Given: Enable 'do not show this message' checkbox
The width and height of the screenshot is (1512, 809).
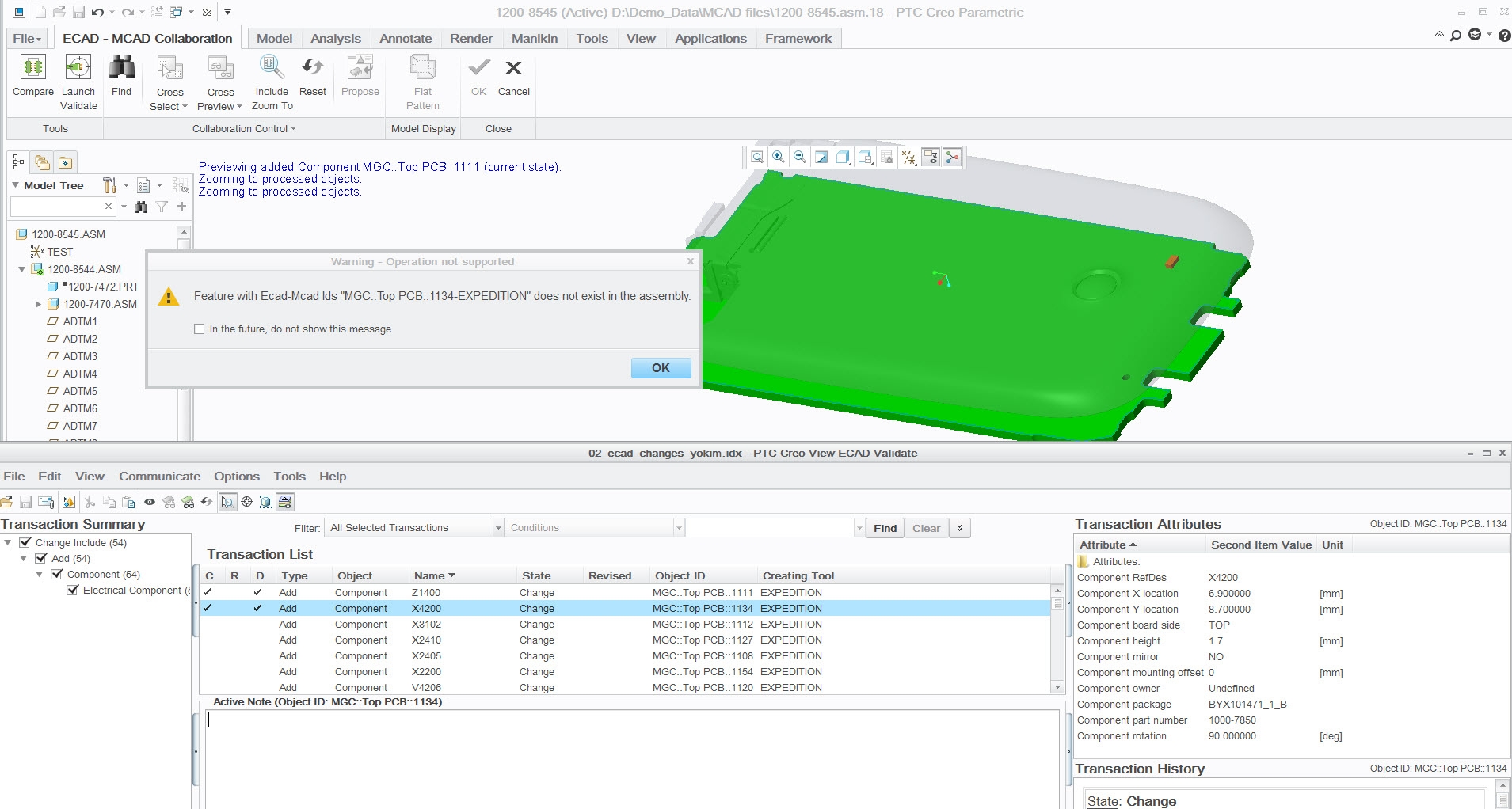Looking at the screenshot, I should pos(200,329).
